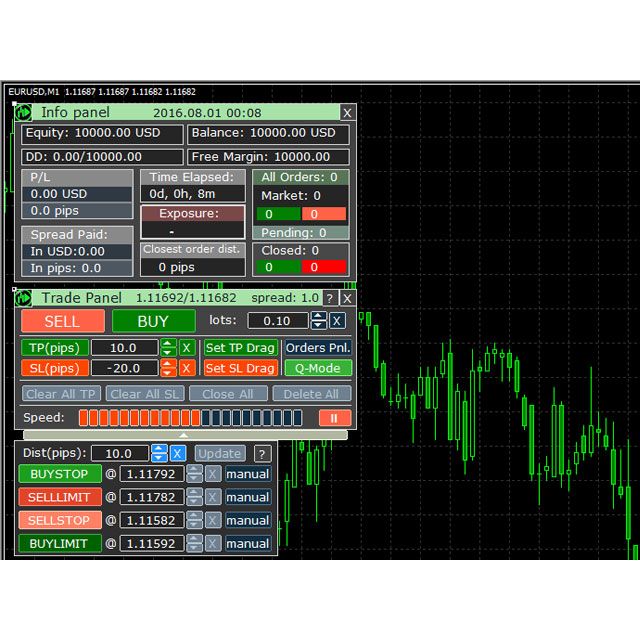Clear TP value with green X
The height and width of the screenshot is (640, 640).
(x=187, y=348)
